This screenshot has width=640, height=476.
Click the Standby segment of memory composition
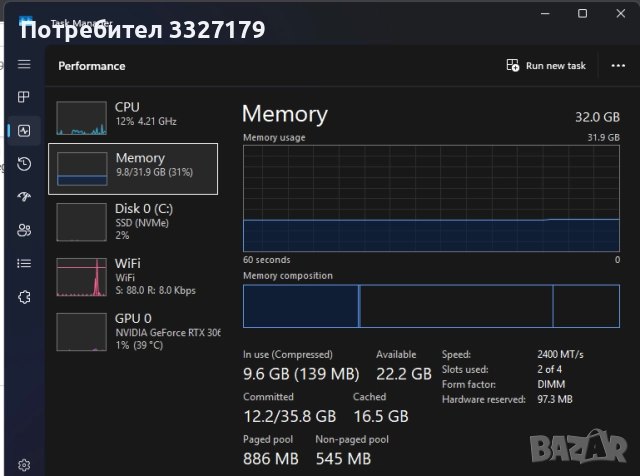click(457, 306)
